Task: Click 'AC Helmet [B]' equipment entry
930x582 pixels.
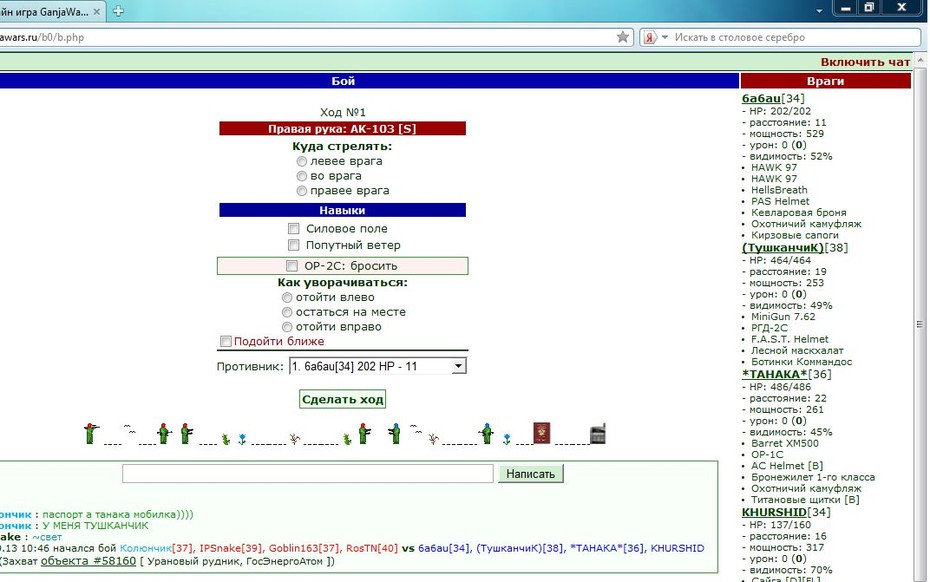Action: click(786, 466)
